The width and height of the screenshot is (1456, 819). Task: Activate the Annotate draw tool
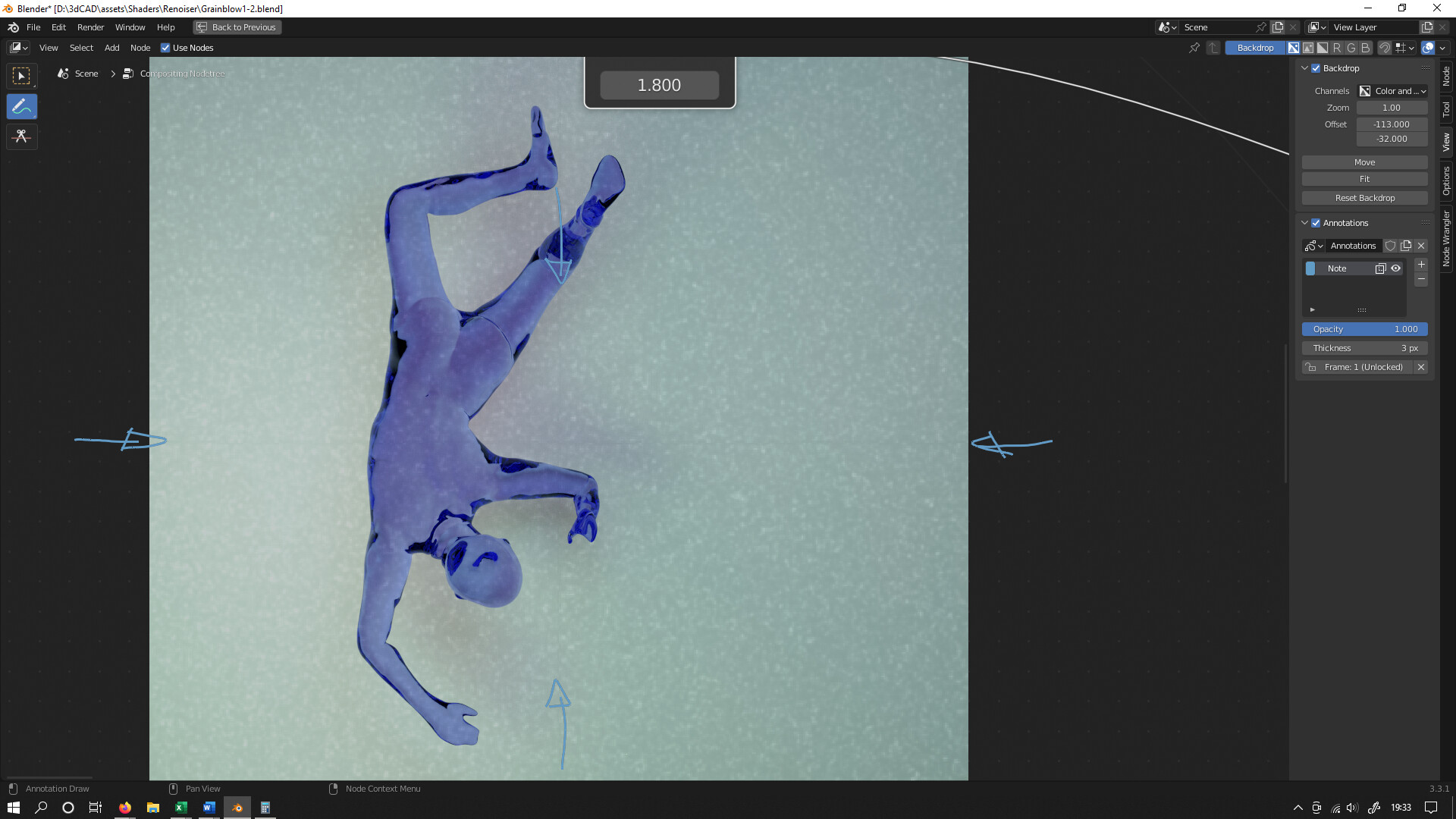coord(22,106)
